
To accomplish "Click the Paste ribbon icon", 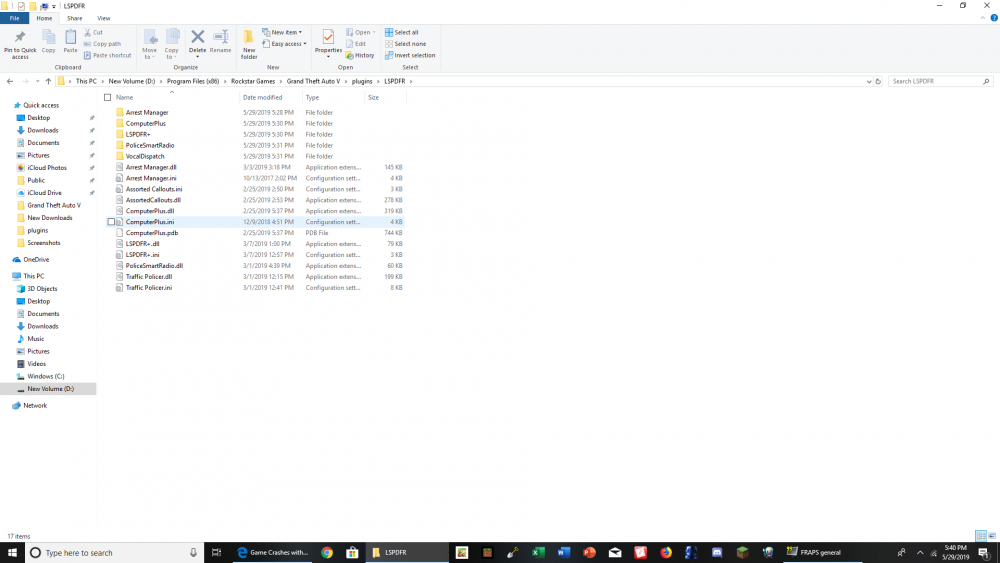I will coord(70,37).
